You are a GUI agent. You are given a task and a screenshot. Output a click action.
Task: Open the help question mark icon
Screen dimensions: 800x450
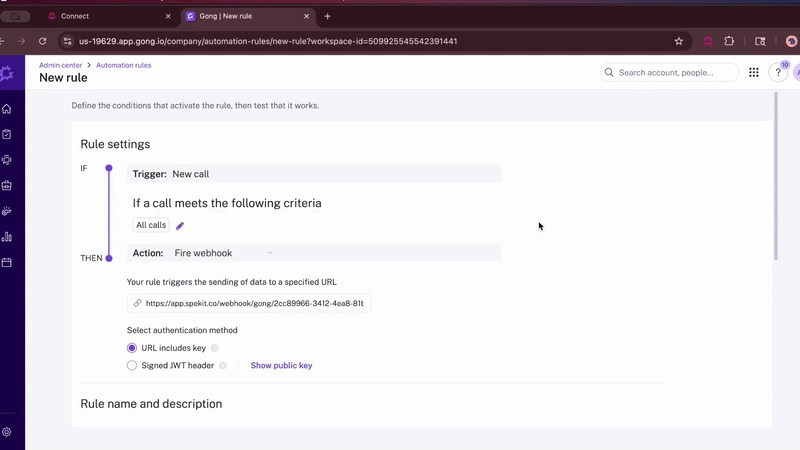pos(778,73)
